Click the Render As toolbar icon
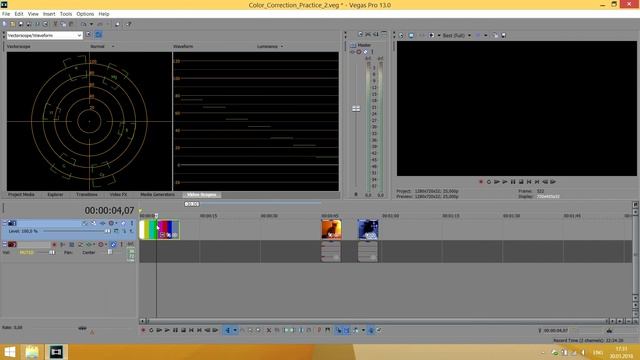The height and width of the screenshot is (360, 640). (x=37, y=24)
